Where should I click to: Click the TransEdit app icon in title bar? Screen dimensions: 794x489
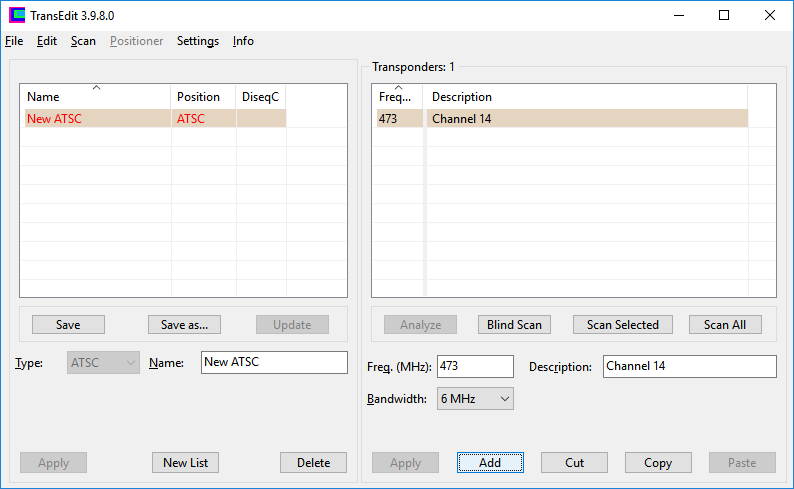coord(17,15)
